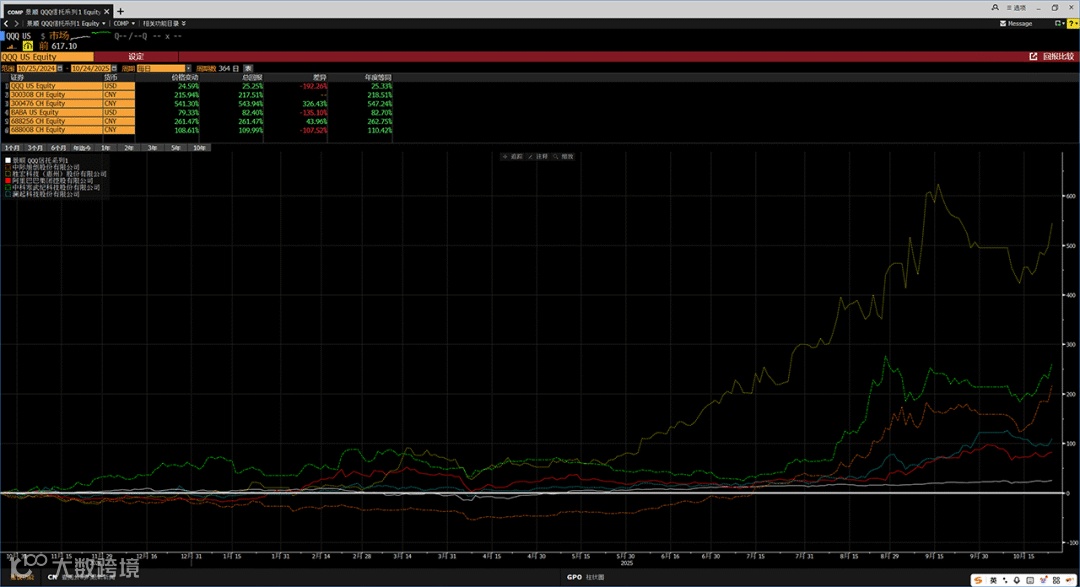Select the 688008 CH Equity security row
The height and width of the screenshot is (587, 1080).
[x=56, y=130]
